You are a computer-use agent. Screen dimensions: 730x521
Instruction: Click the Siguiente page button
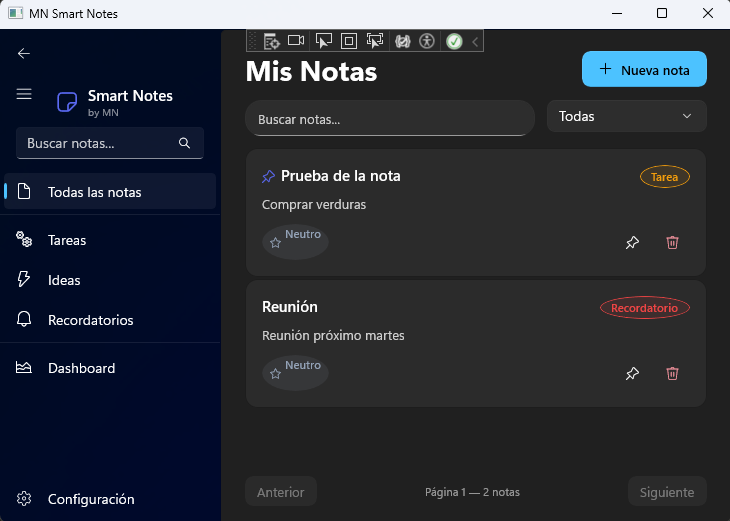click(x=667, y=492)
